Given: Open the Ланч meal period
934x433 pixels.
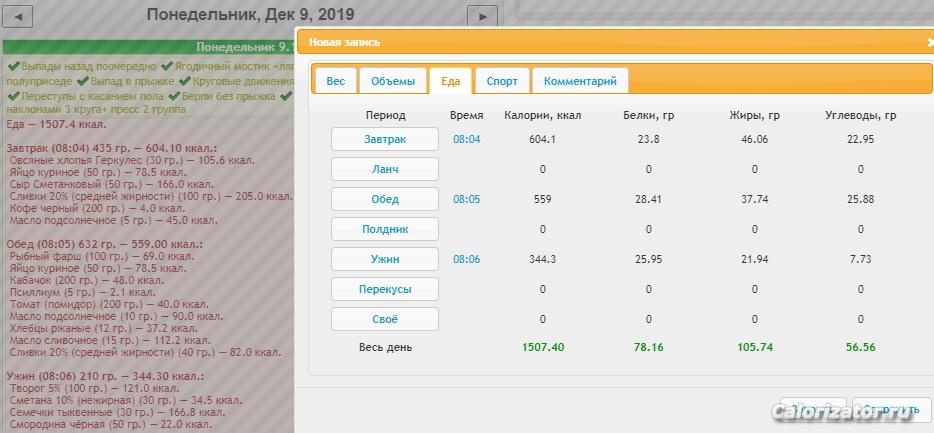Looking at the screenshot, I should tap(385, 169).
